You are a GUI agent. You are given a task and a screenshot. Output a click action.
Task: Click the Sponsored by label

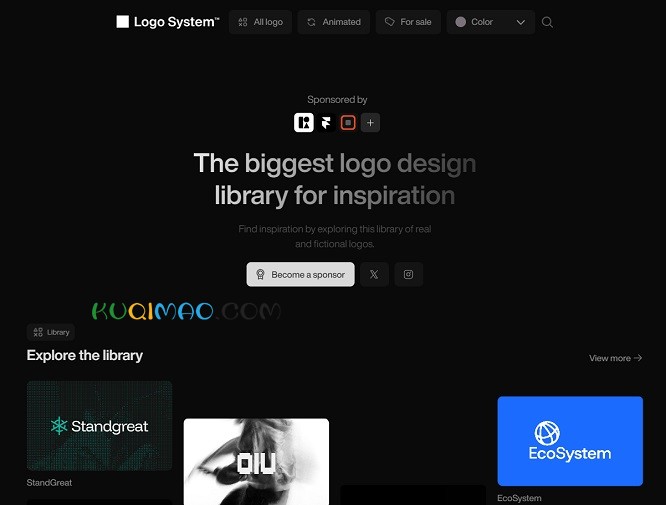pyautogui.click(x=337, y=100)
